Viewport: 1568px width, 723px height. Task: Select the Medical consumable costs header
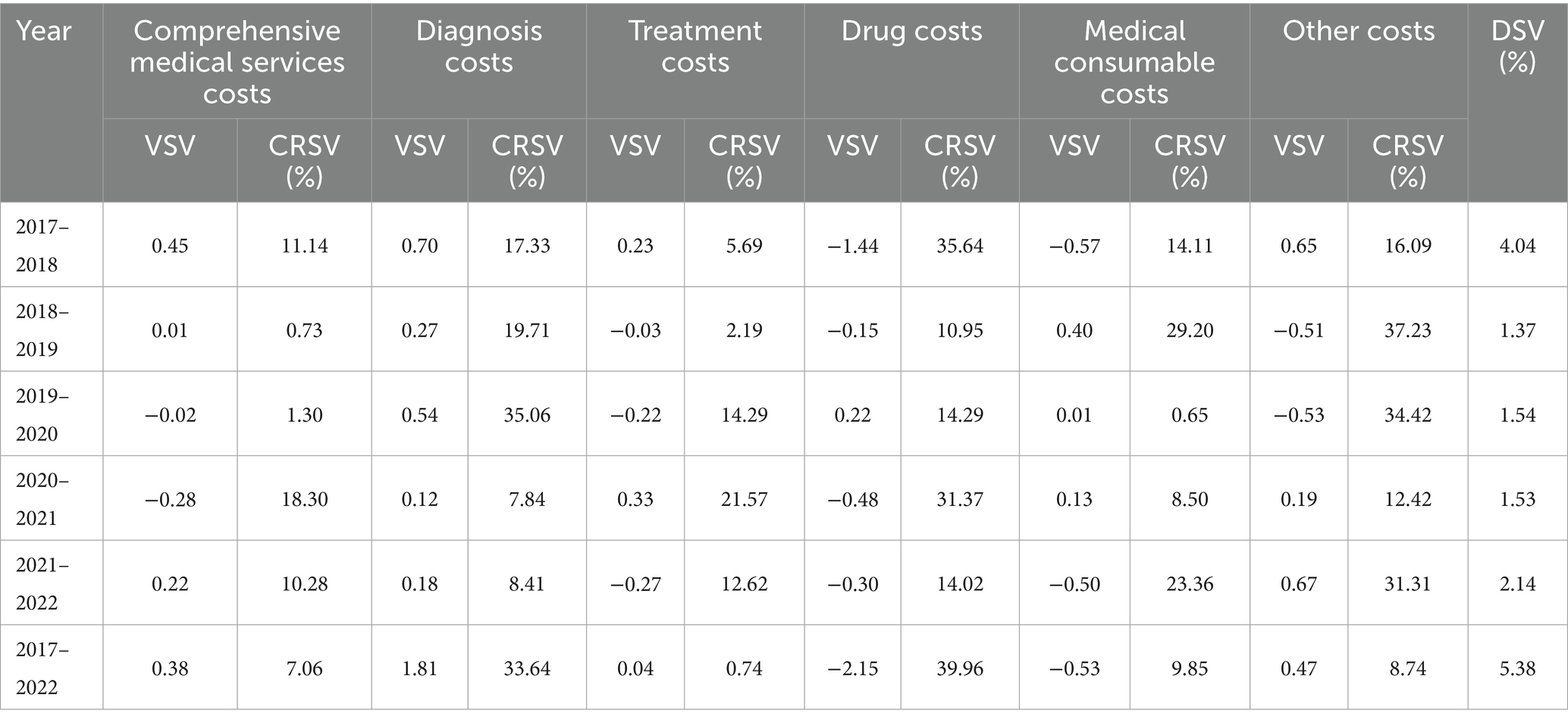tap(1134, 62)
